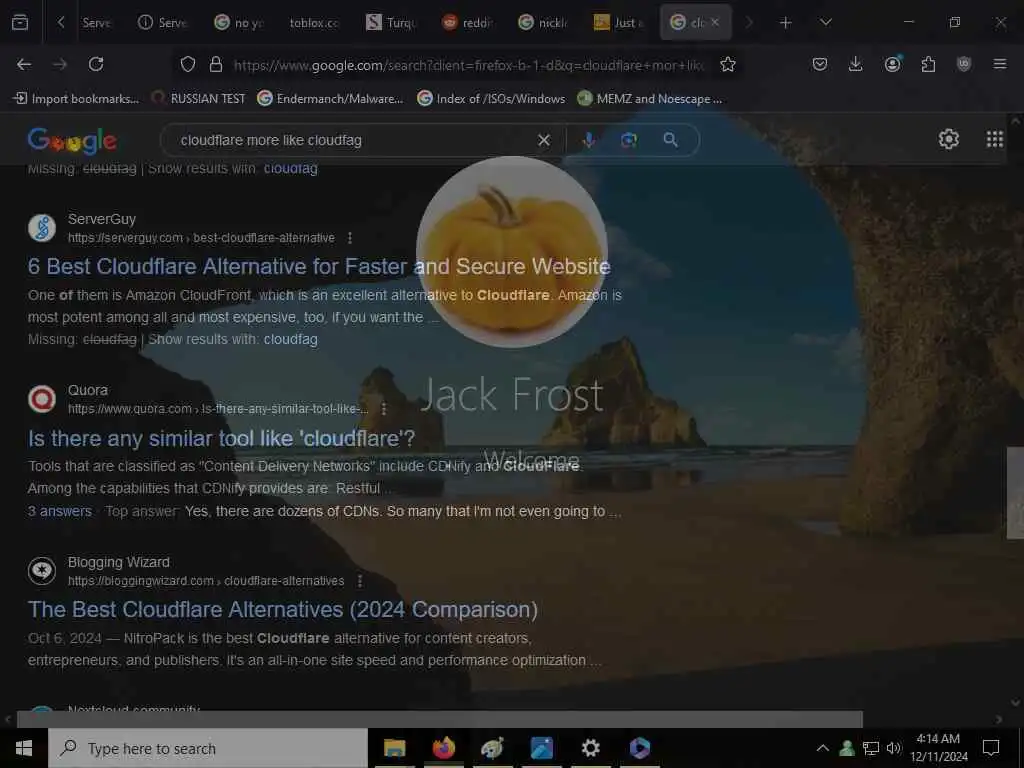Screen dimensions: 1024x768
Task: Open Endermanch/Malware bookmark
Action: 330,99
